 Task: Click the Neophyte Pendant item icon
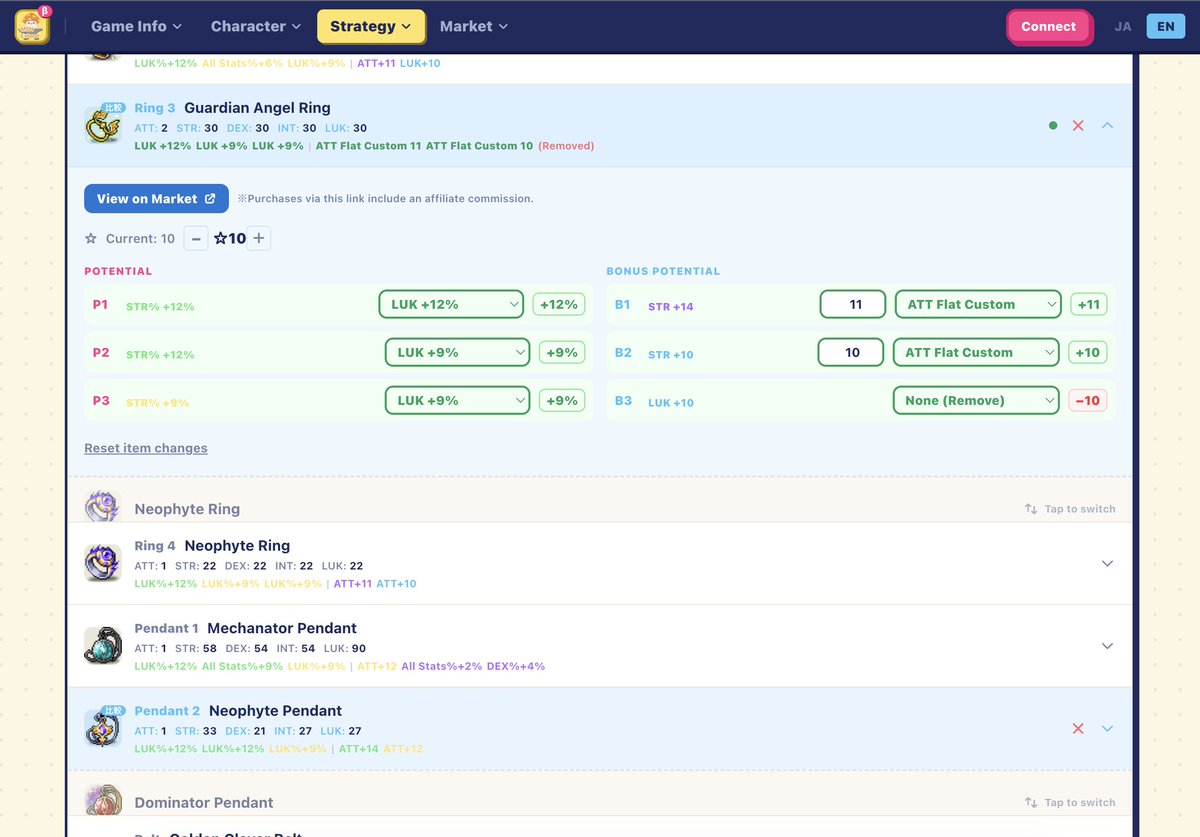pos(104,728)
